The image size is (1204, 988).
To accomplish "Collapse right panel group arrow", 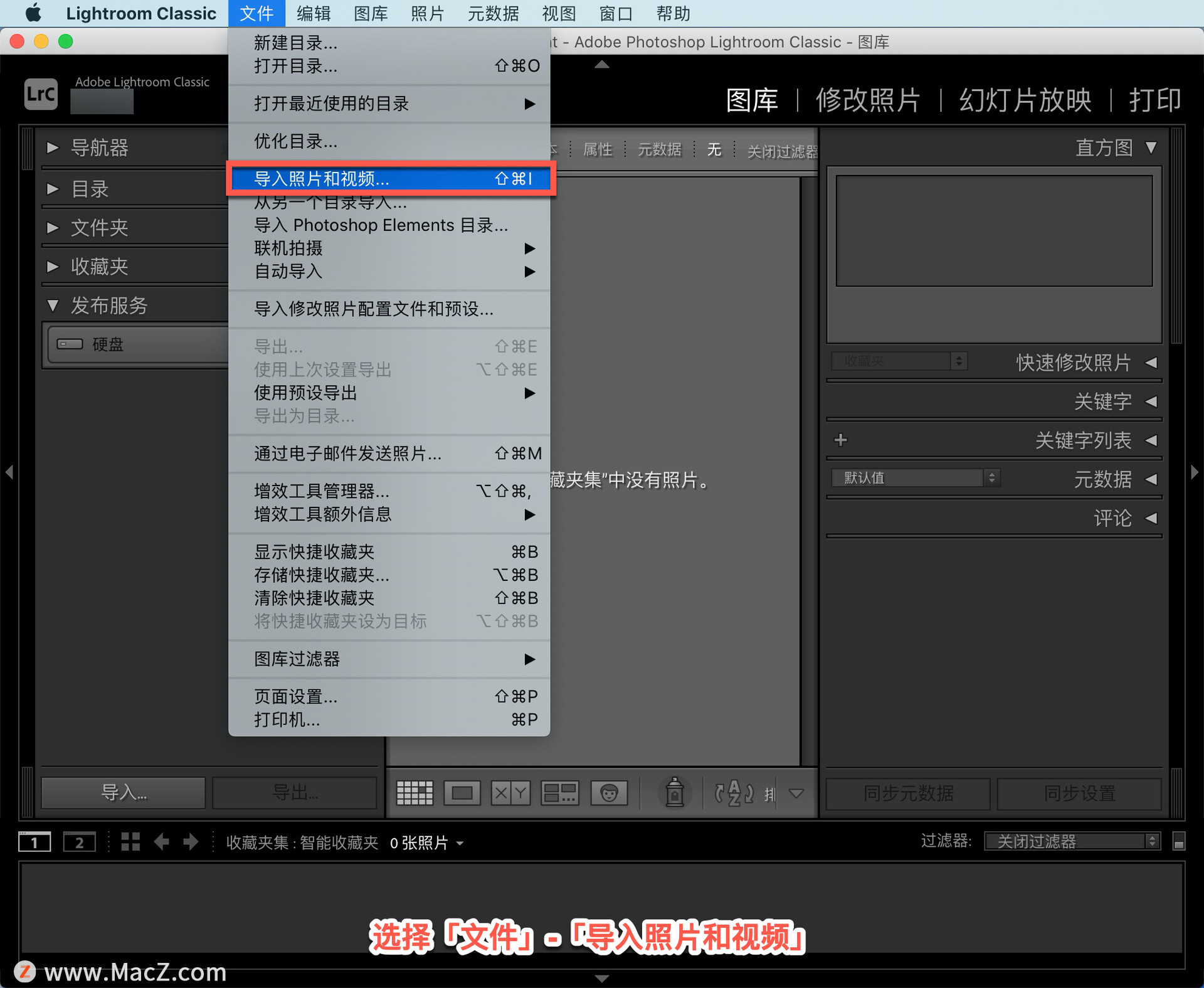I will 1195,472.
